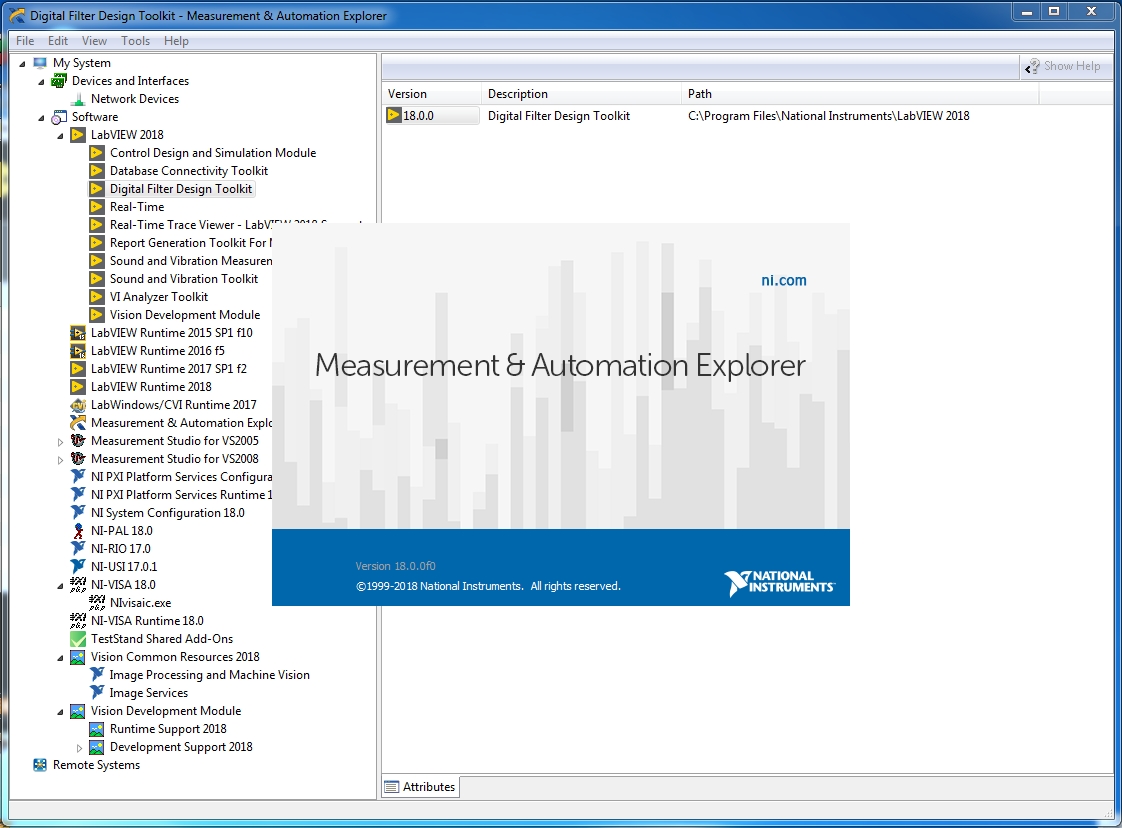
Task: Open the View menu
Action: click(x=94, y=41)
